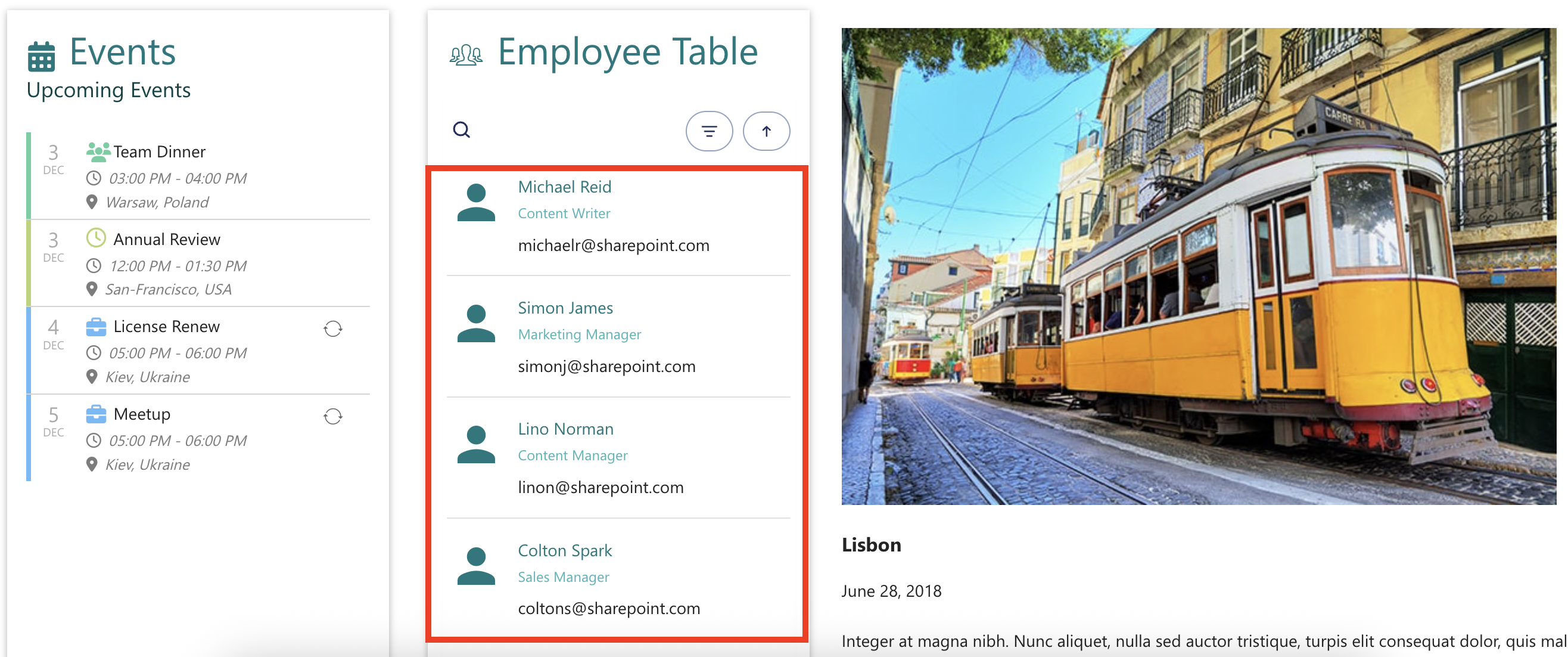Select the Lino Norman employee entry
Image resolution: width=1568 pixels, height=657 pixels.
565,429
